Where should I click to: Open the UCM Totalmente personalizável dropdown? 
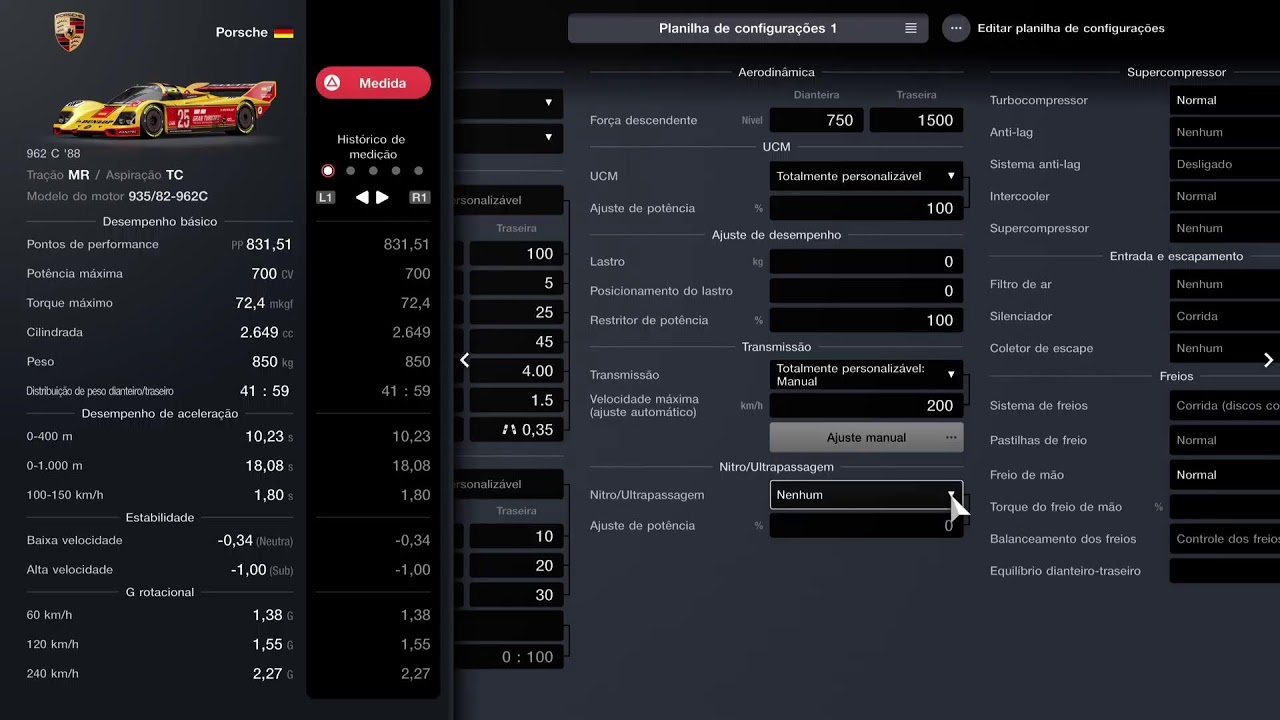[x=866, y=176]
